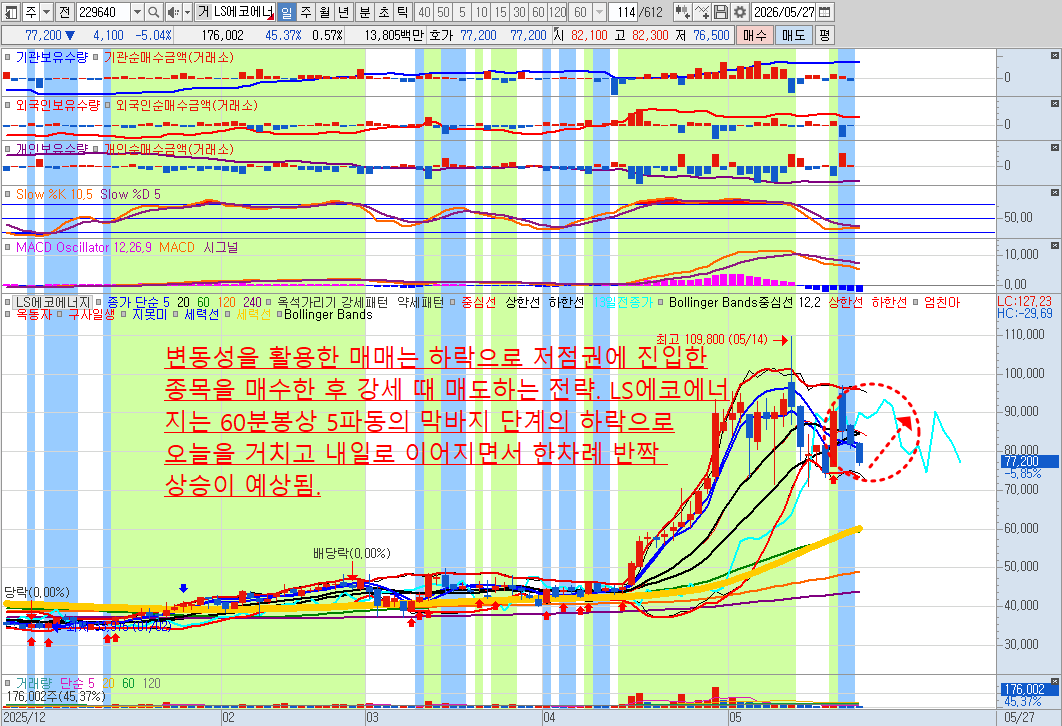Click the 종가 단순 5 legend
The height and width of the screenshot is (726, 1062).
(138, 303)
